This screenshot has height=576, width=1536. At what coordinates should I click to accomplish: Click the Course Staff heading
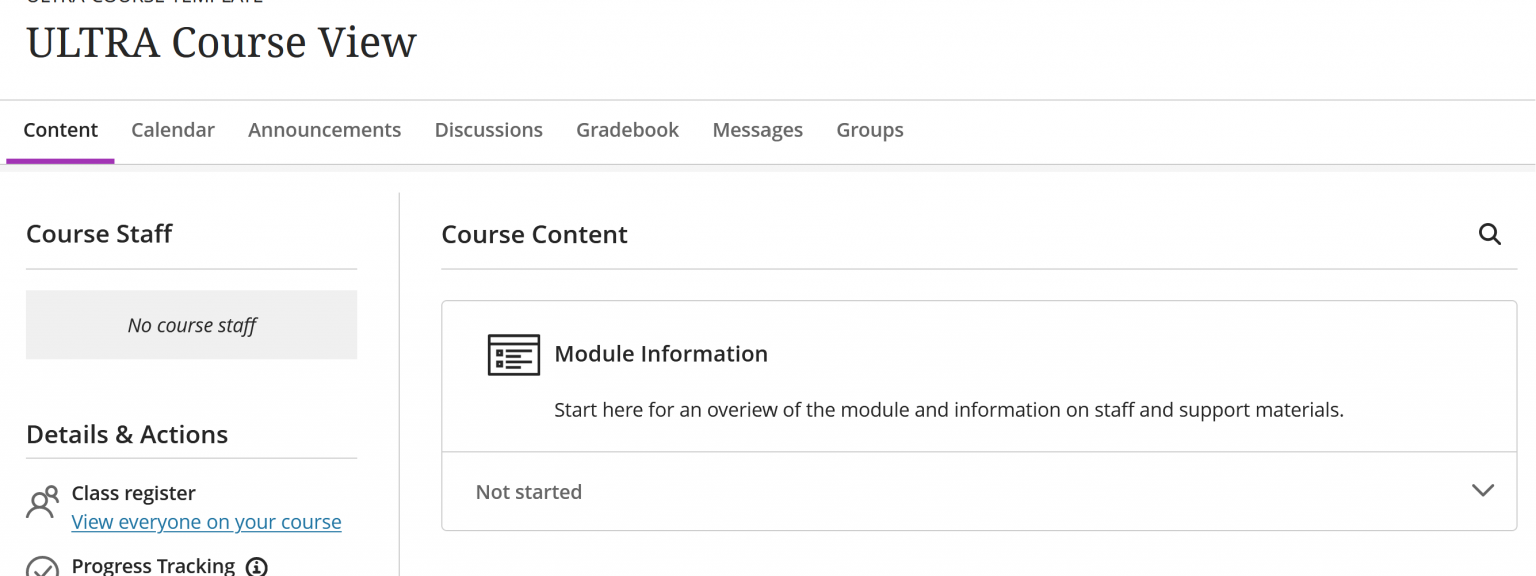pos(99,233)
